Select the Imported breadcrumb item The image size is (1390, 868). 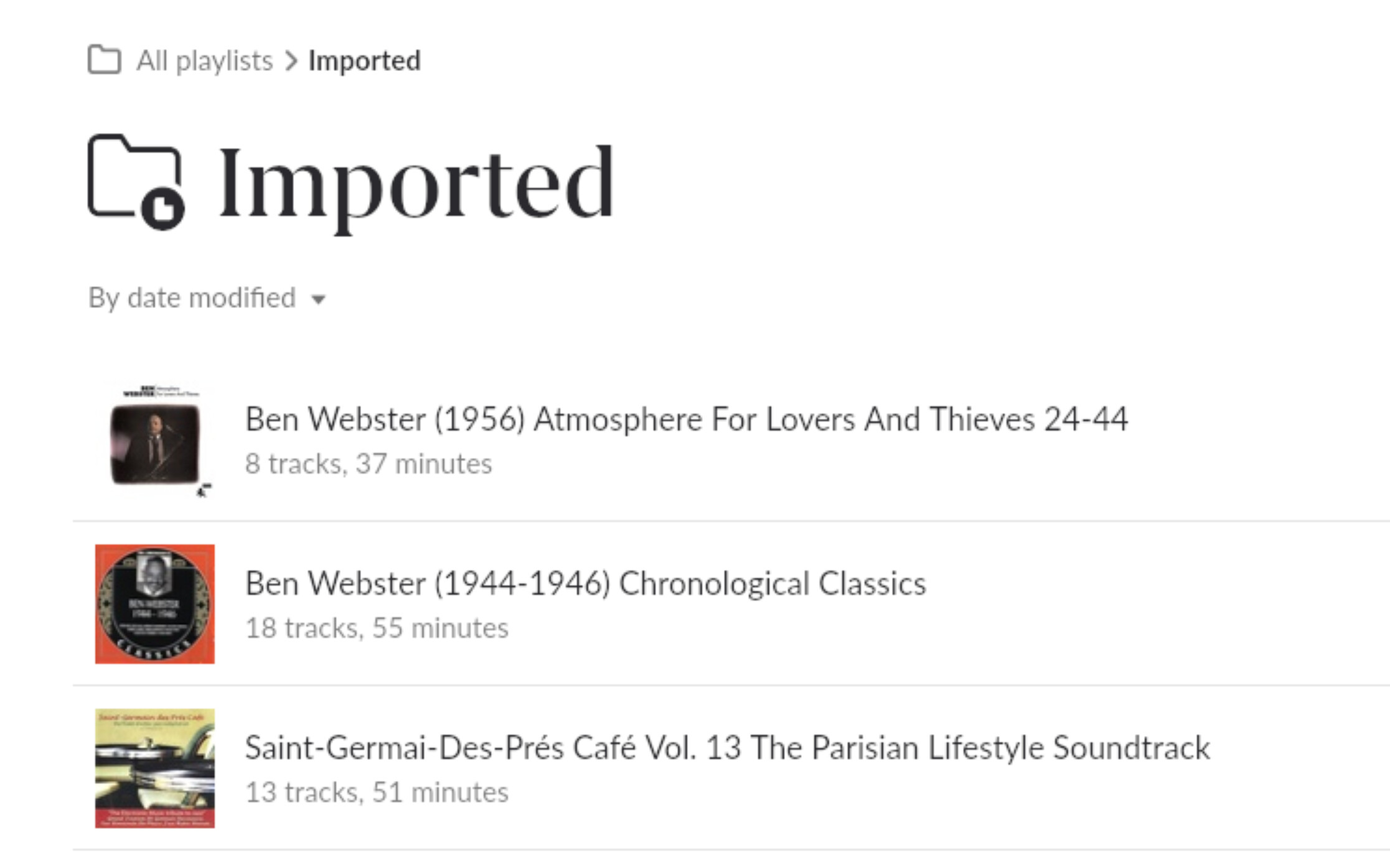coord(364,61)
